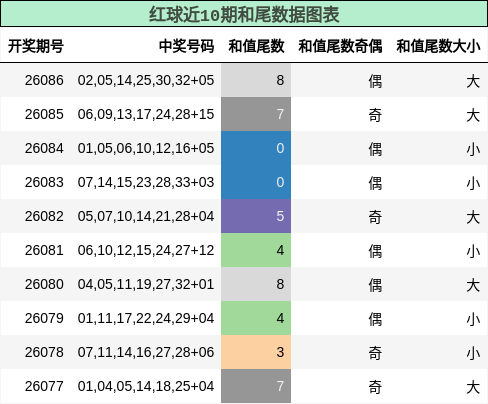The height and width of the screenshot is (404, 488).
Task: Click the dark gray tail cell 7 for 26085
Action: click(x=256, y=114)
